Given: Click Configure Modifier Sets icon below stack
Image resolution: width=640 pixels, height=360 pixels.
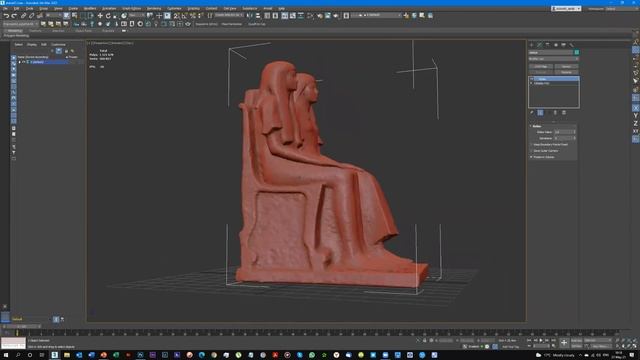Looking at the screenshot, I should 564,113.
